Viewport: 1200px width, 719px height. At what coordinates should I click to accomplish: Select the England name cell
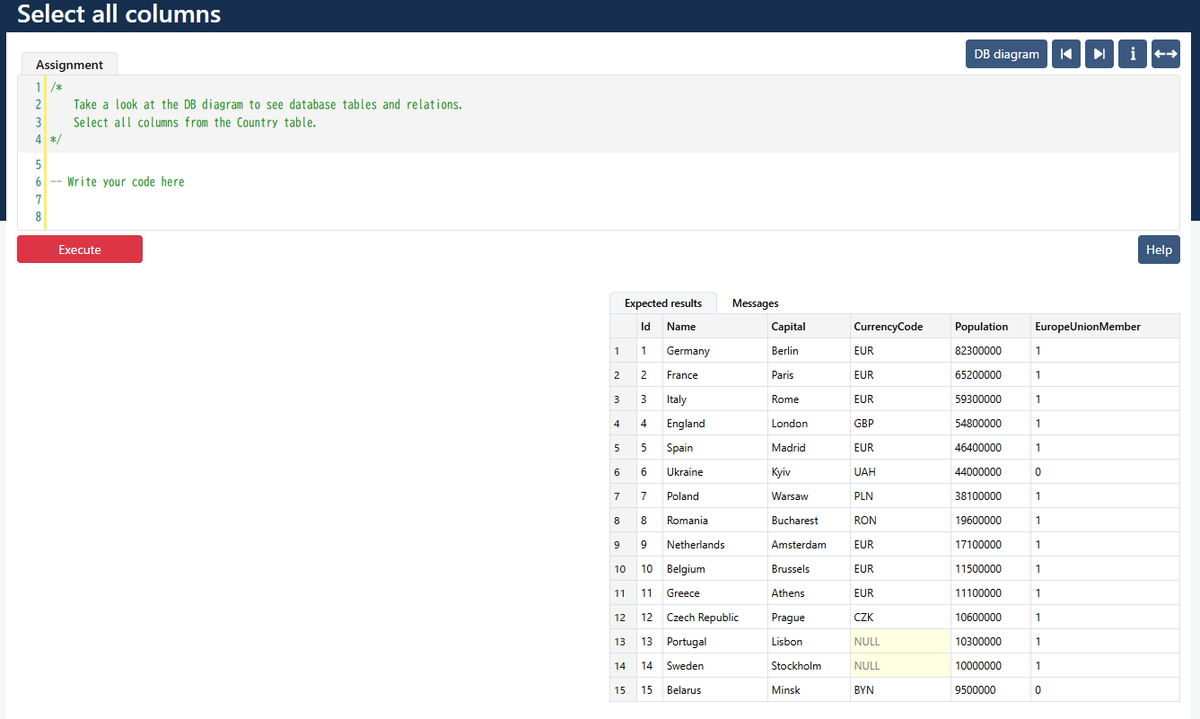(715, 423)
